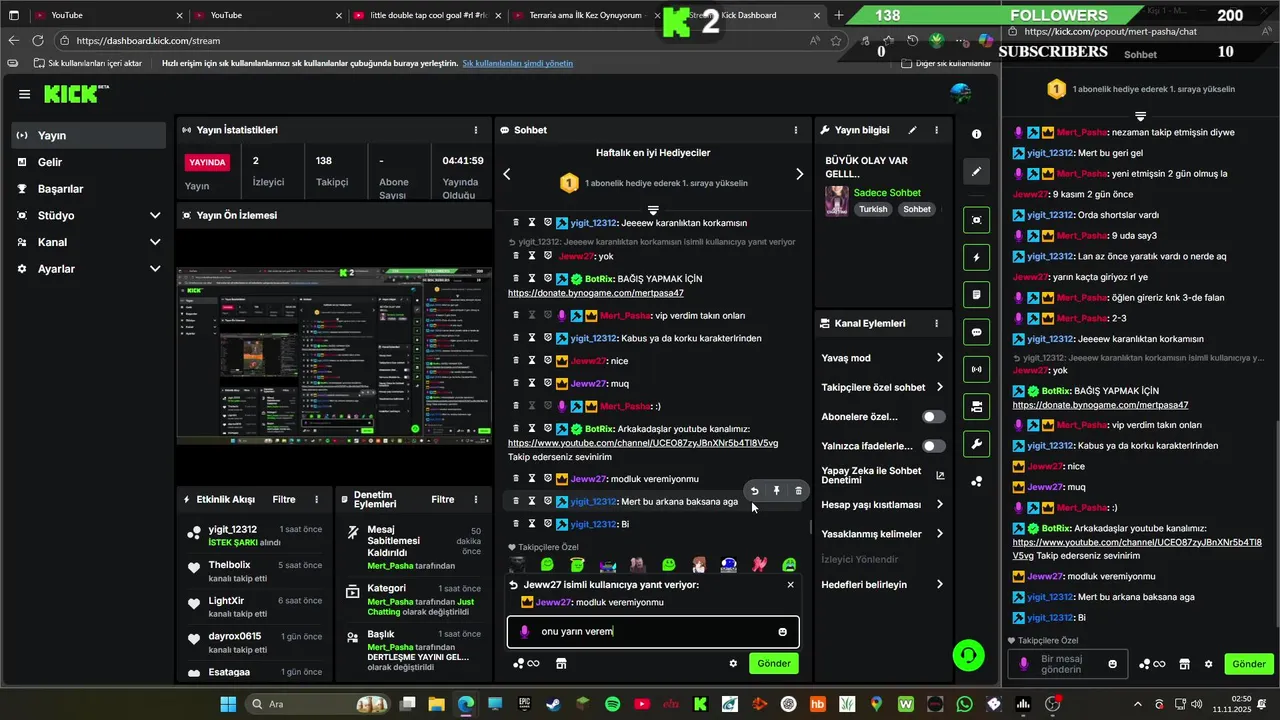Open the YouTube channel link in dashboard chat
Viewport: 1280px width, 720px height.
click(x=643, y=443)
